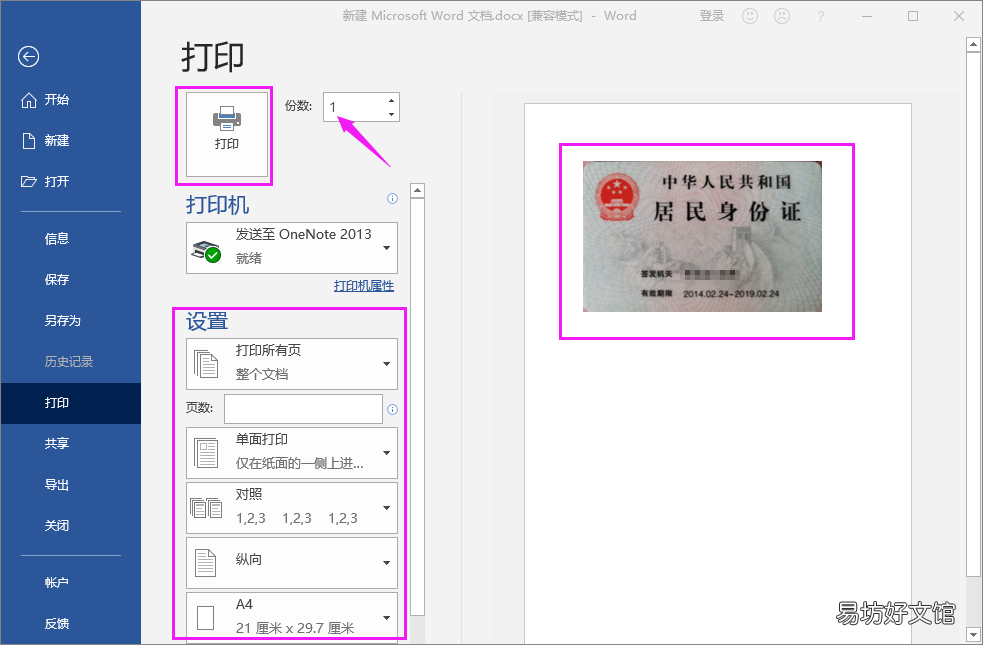Image resolution: width=983 pixels, height=645 pixels.
Task: Click the frowning face feedback icon
Action: pos(782,16)
